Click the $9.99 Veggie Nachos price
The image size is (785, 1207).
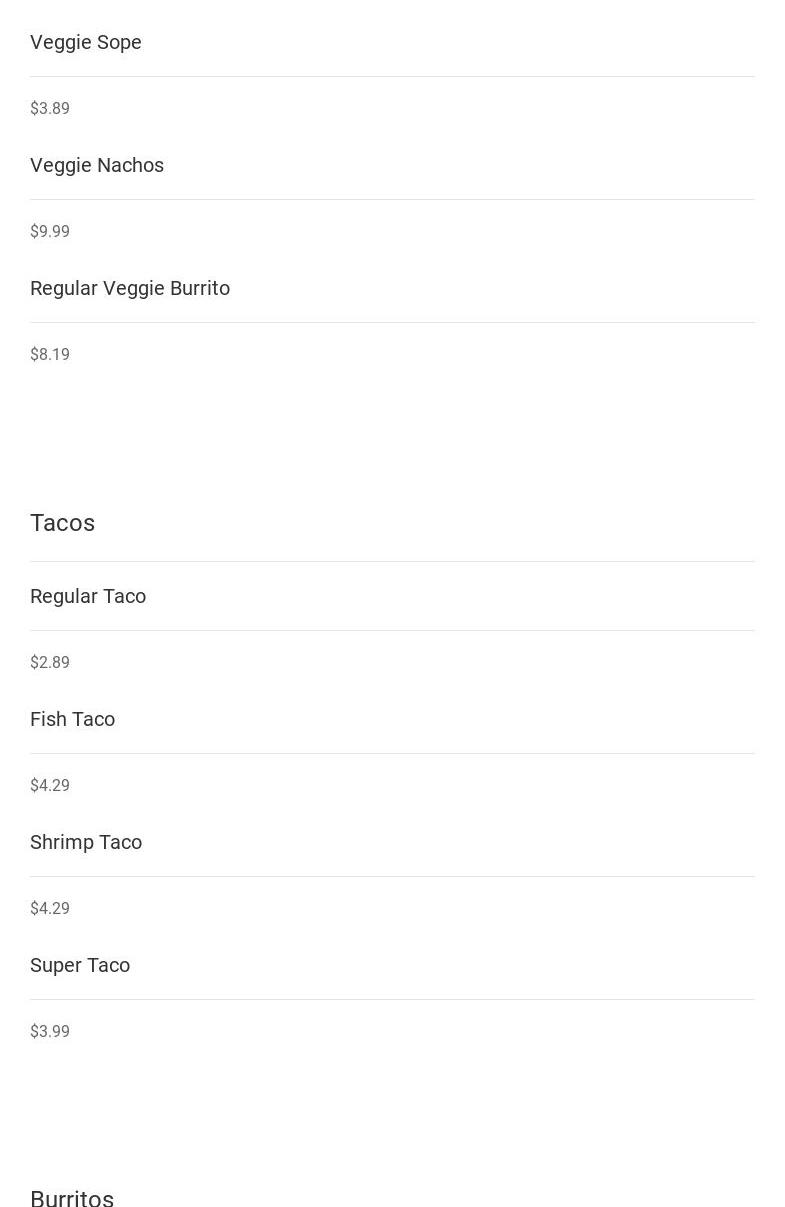(x=50, y=231)
